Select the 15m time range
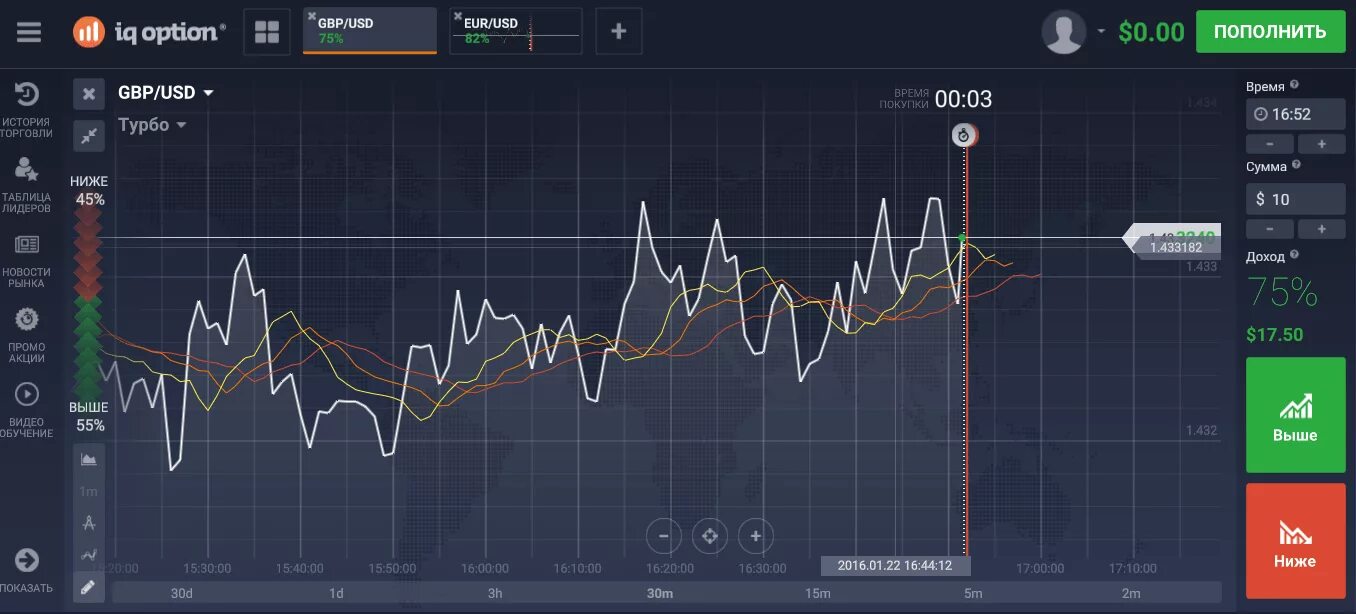The width and height of the screenshot is (1356, 614). (x=818, y=593)
